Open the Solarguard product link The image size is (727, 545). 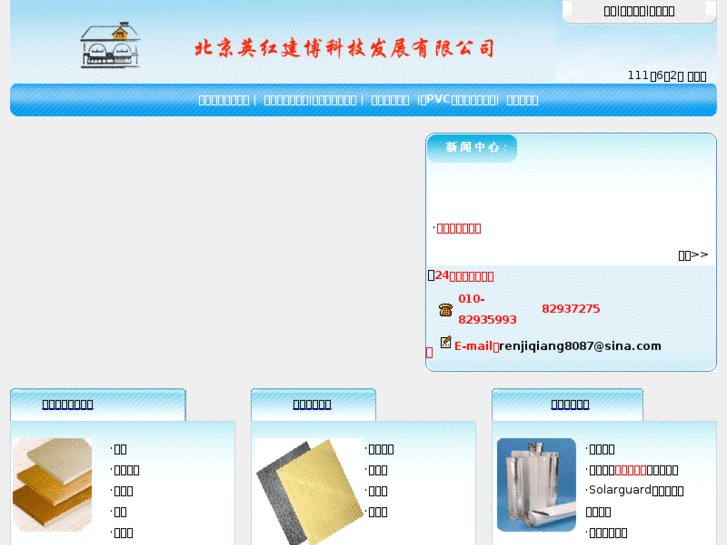pyautogui.click(x=634, y=500)
